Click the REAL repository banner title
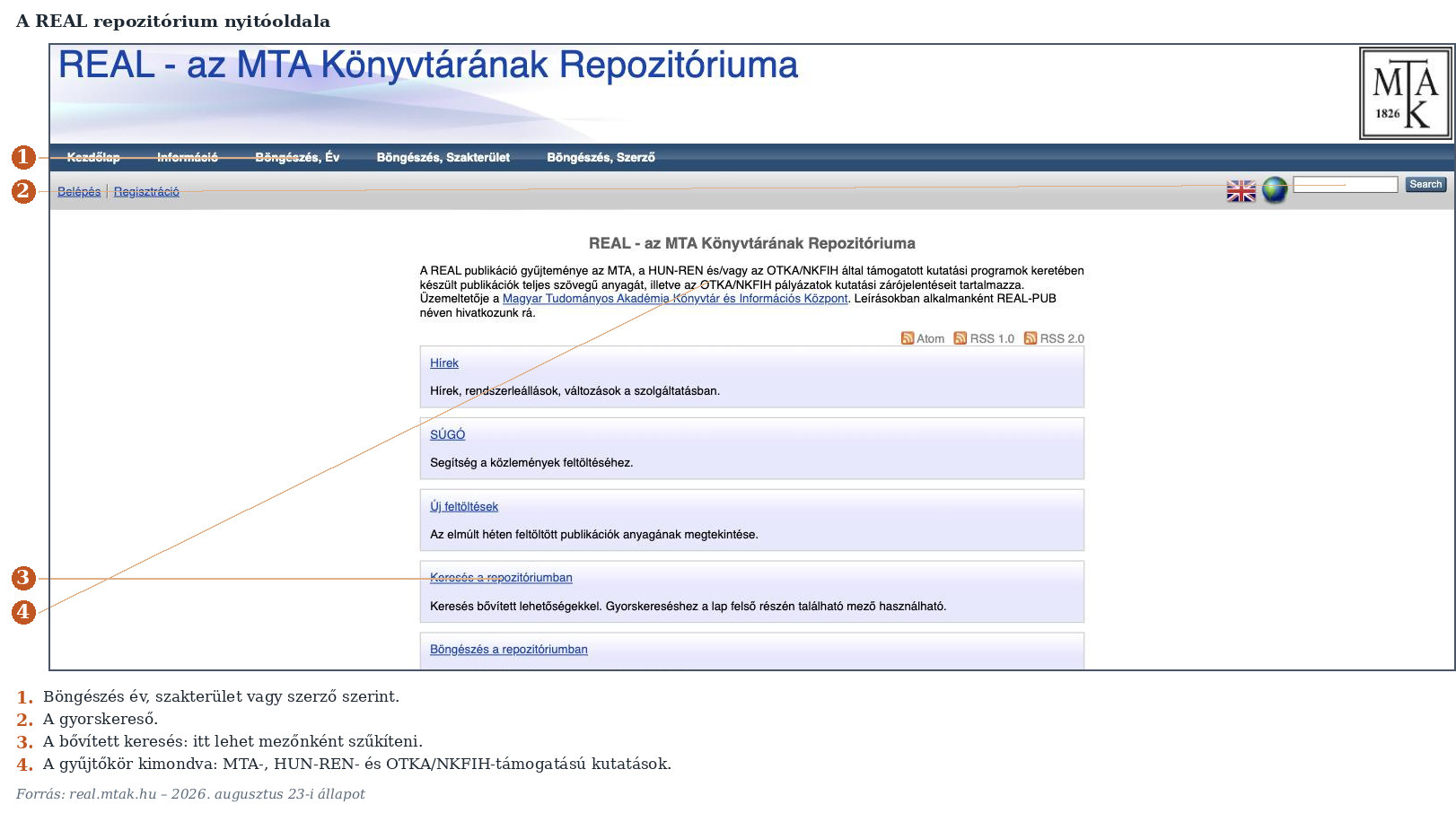Viewport: 1456px width, 813px height. (x=428, y=65)
